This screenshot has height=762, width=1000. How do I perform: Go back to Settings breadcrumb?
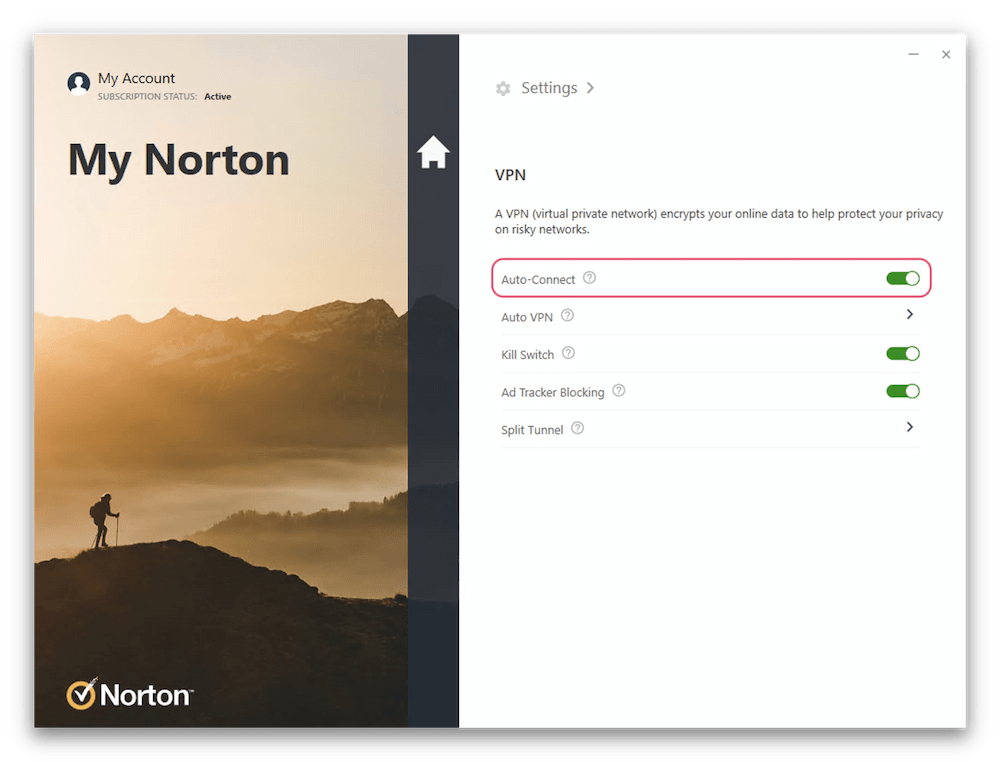pos(549,88)
